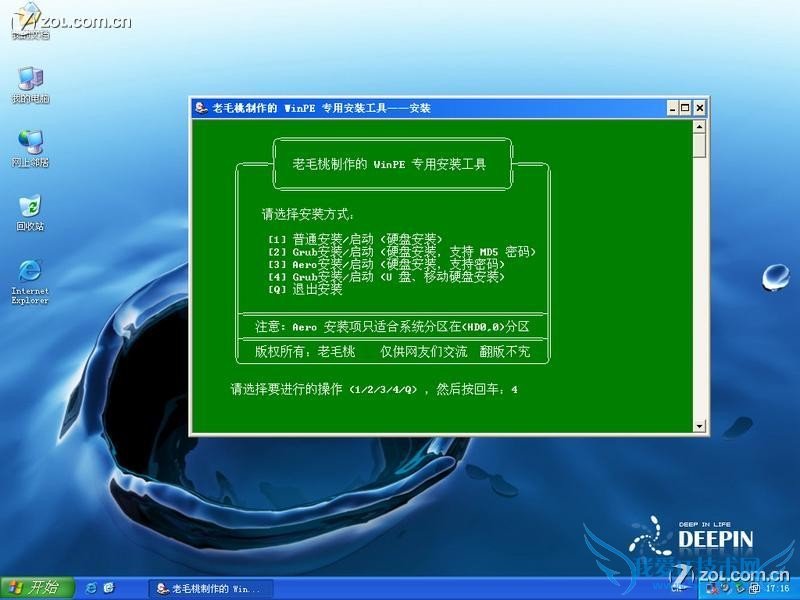Click the WinPE installer window title icon
Screen dimensions: 800x600
pos(201,108)
